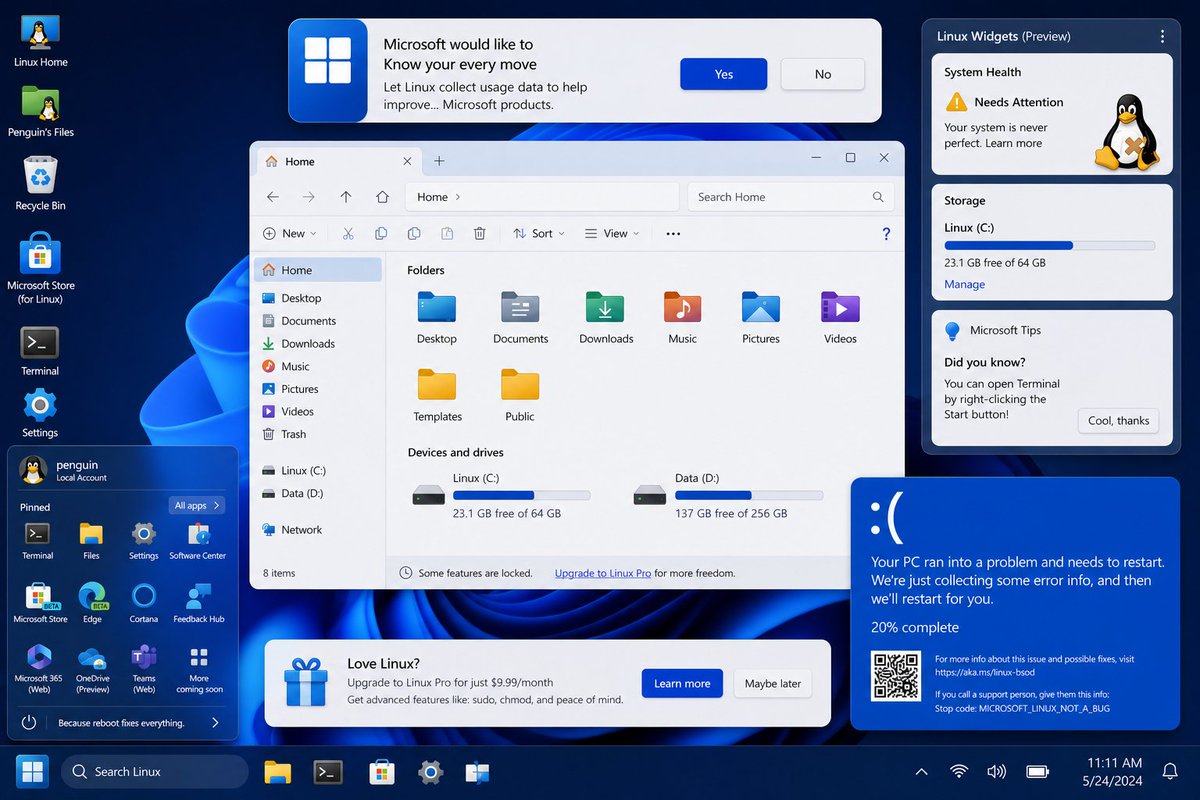The image size is (1200, 800).
Task: Click Data (D:) drive usage bar in explorer
Action: [749, 495]
